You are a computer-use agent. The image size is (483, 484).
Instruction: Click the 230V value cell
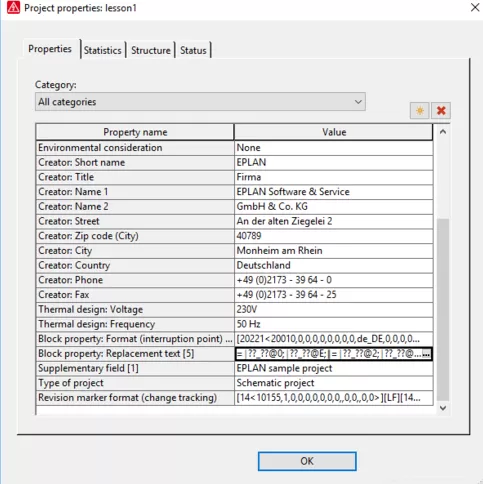[x=334, y=309]
